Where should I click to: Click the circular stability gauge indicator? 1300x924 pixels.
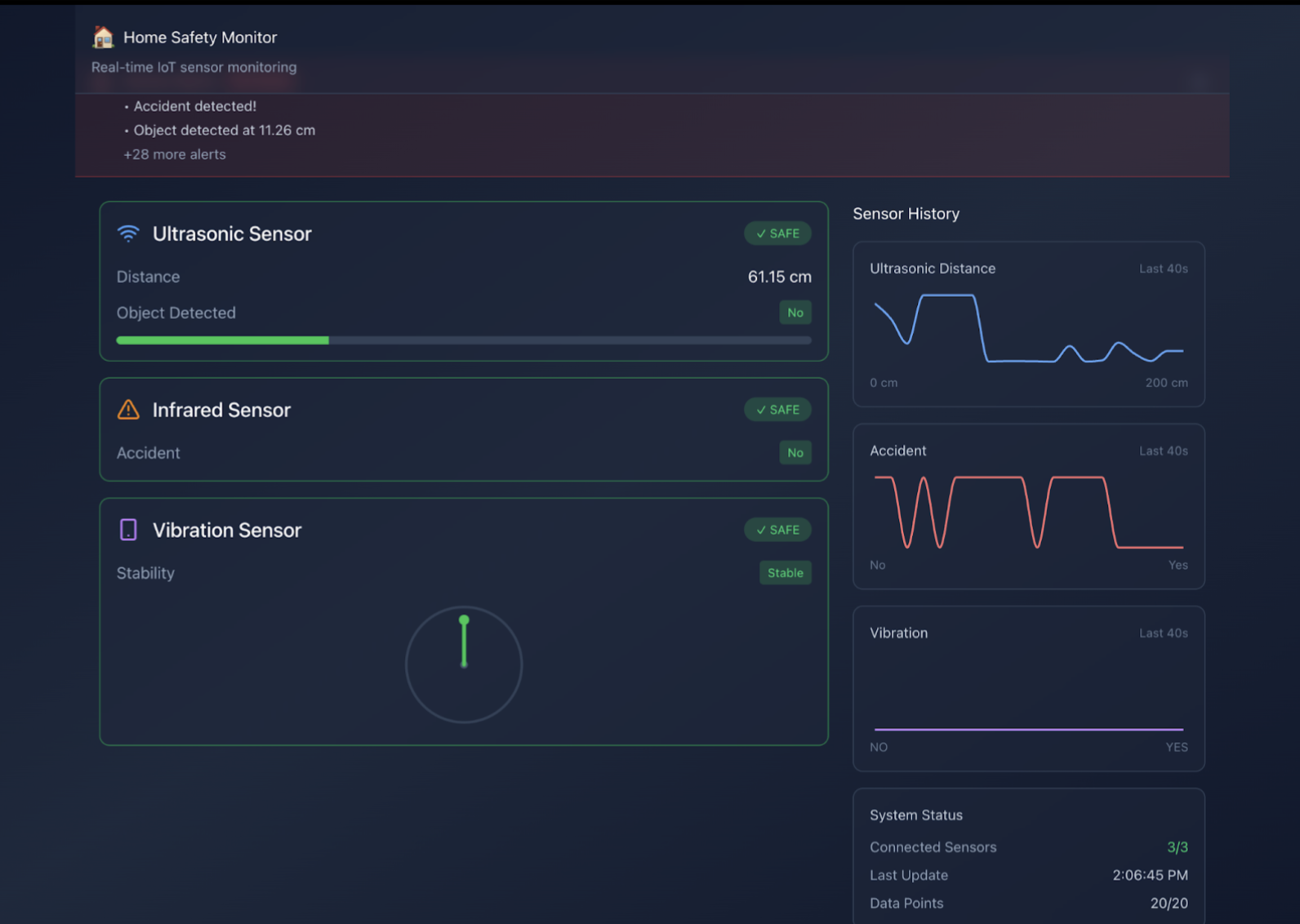pyautogui.click(x=464, y=664)
